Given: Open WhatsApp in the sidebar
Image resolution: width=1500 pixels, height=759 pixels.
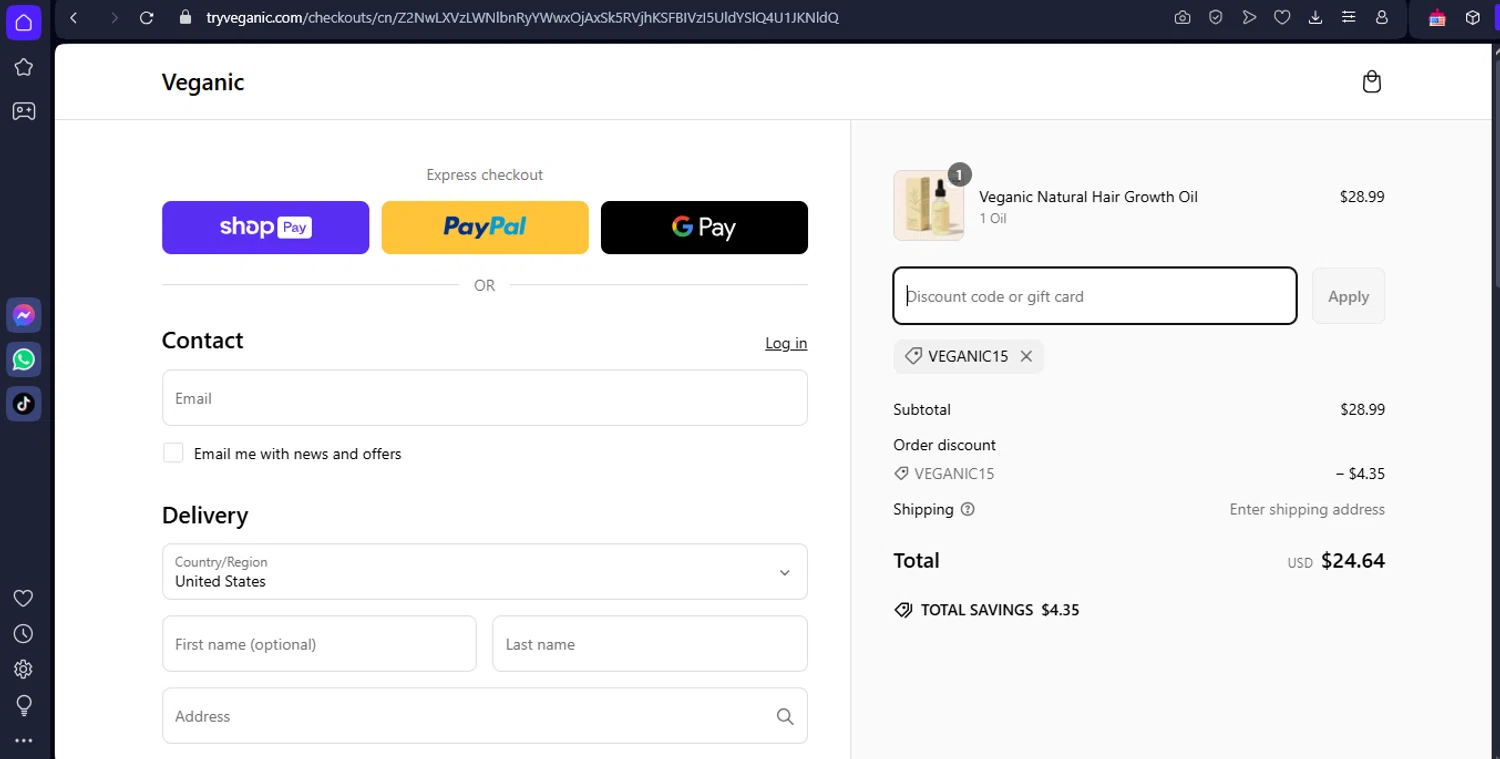Looking at the screenshot, I should click(24, 359).
